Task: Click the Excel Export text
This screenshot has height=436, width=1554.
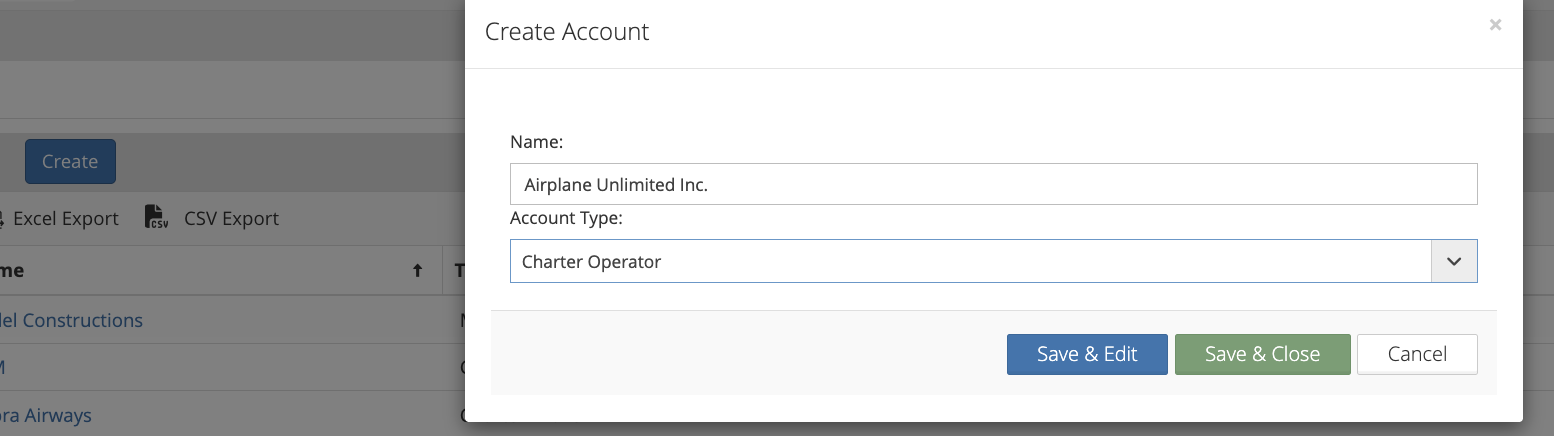Action: [x=65, y=218]
